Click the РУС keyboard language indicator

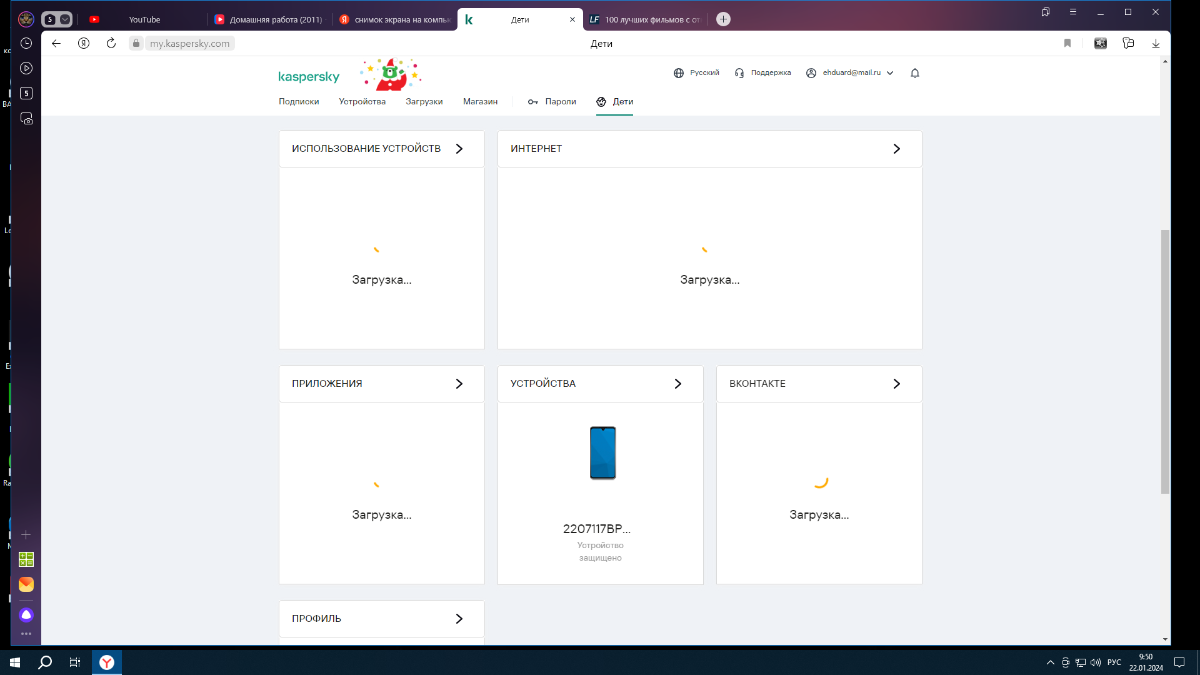click(x=1113, y=662)
